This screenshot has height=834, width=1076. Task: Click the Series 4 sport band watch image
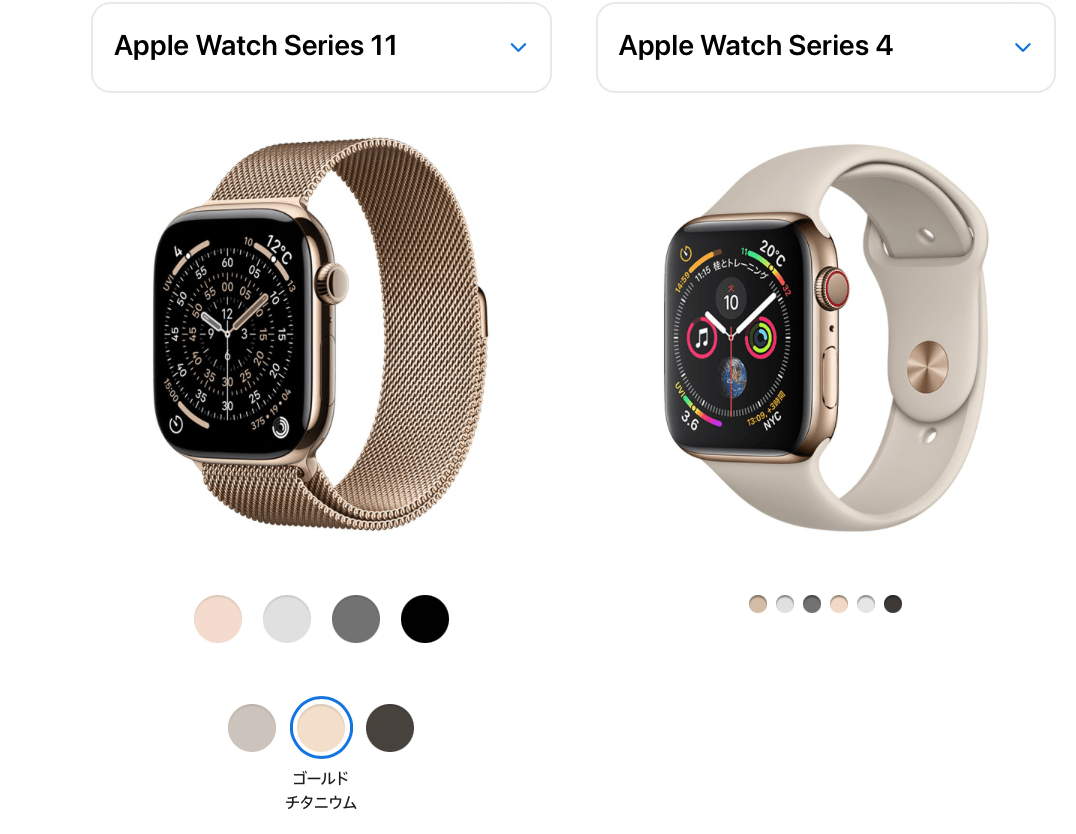point(826,337)
